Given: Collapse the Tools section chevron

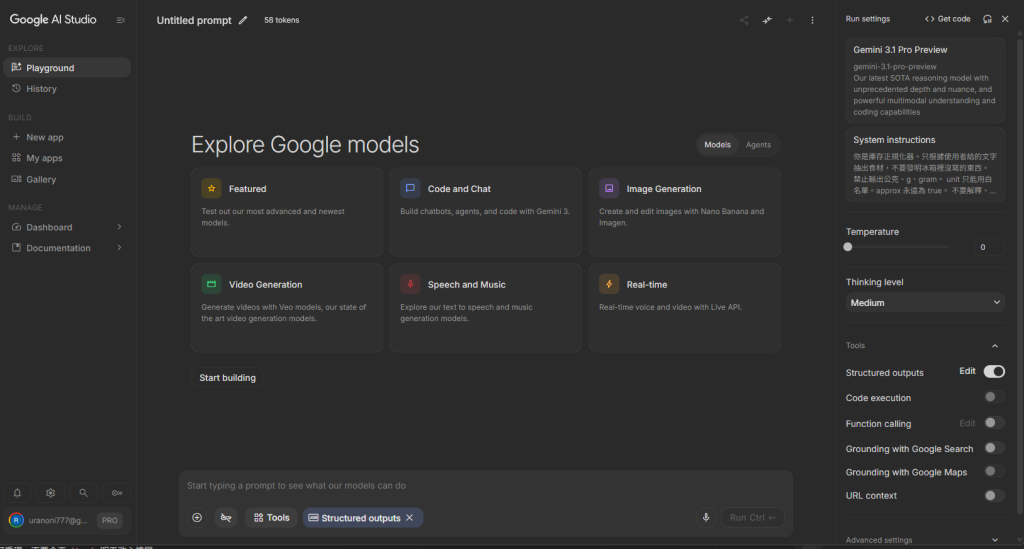Looking at the screenshot, I should (x=995, y=346).
